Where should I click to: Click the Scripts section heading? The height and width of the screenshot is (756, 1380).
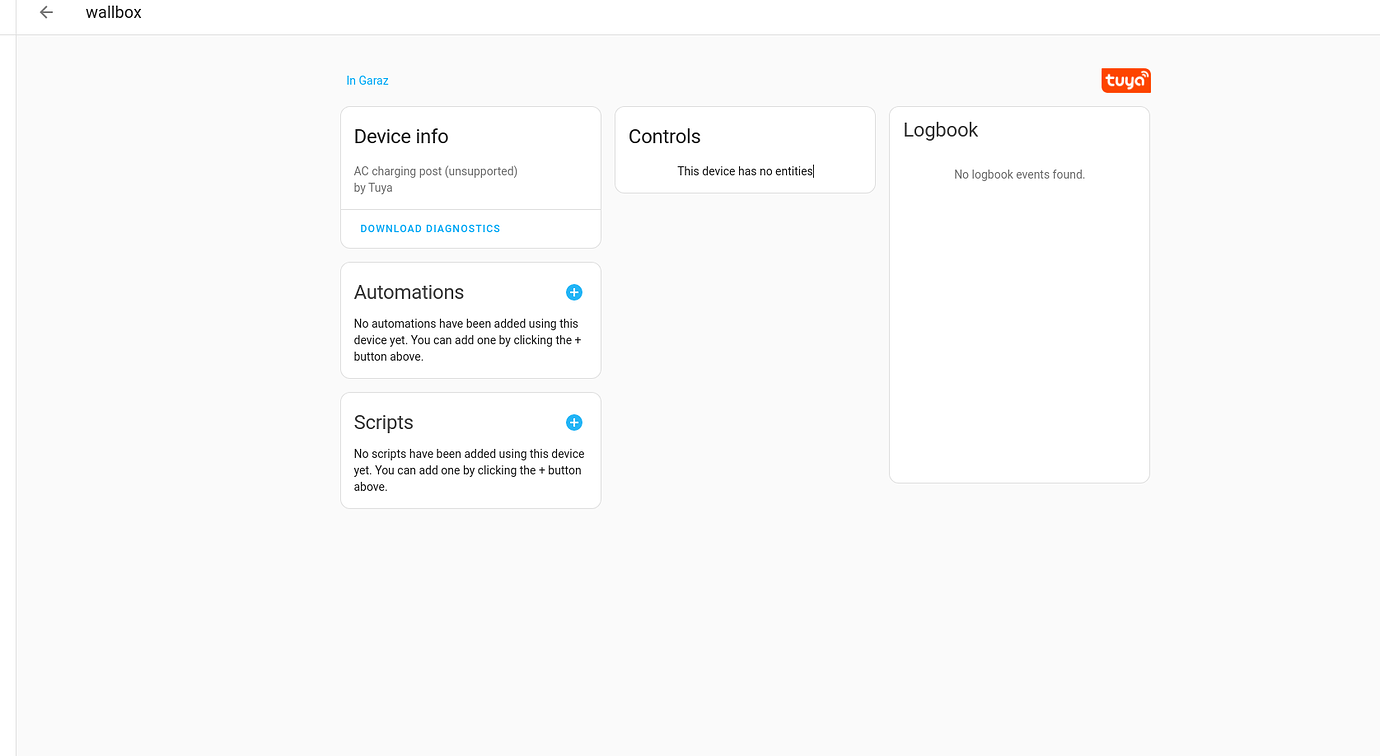click(383, 422)
